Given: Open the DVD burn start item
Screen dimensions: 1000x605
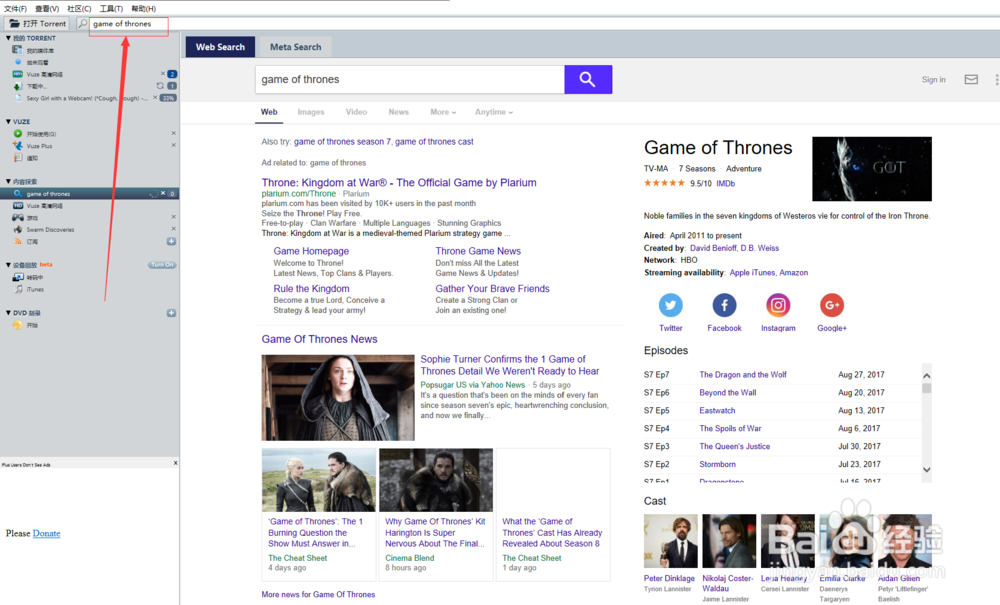Looking at the screenshot, I should click(26, 325).
